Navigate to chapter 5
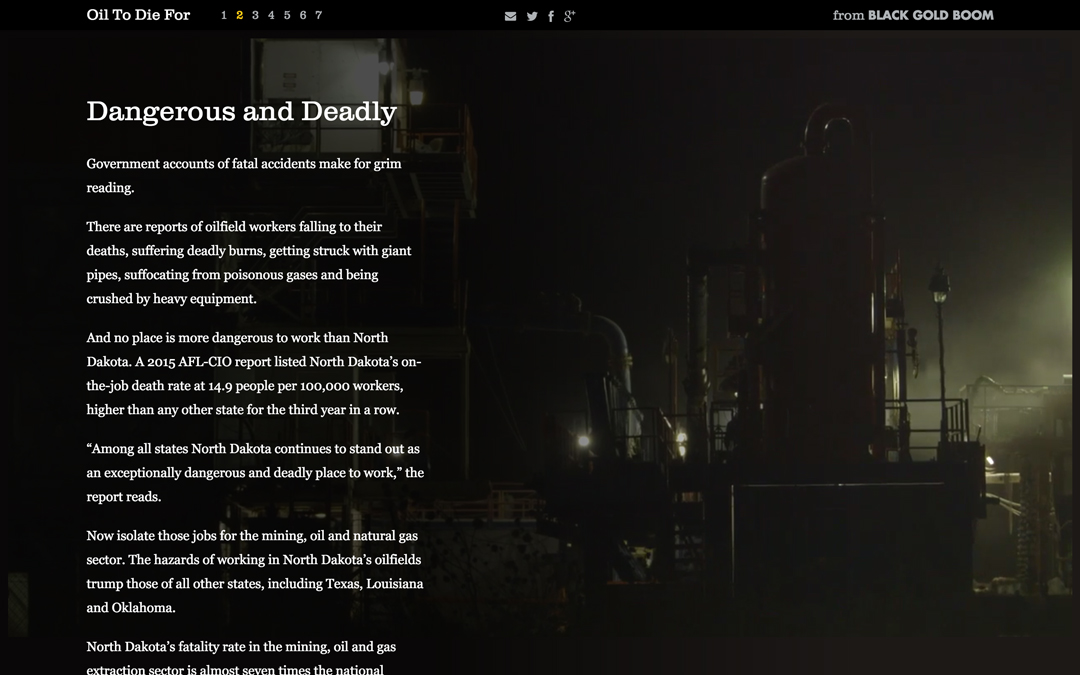Image resolution: width=1080 pixels, height=675 pixels. pyautogui.click(x=287, y=15)
